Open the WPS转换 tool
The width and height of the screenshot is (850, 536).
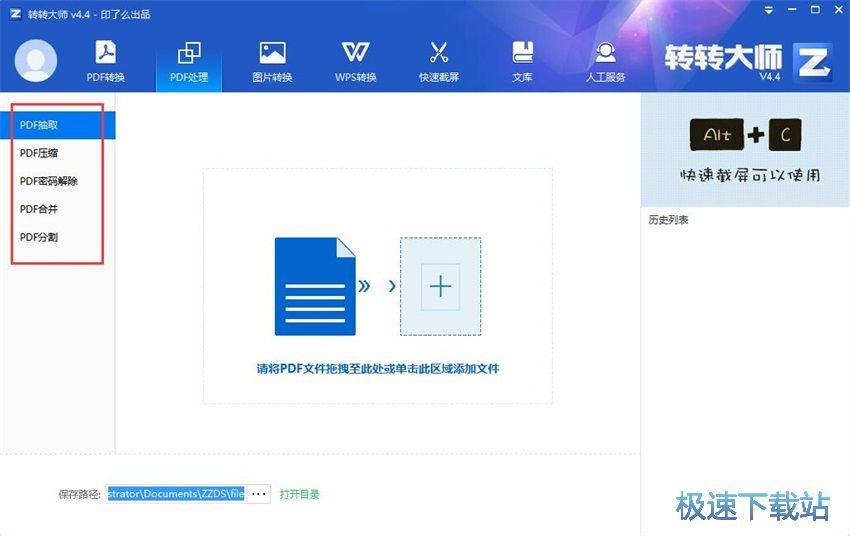[x=356, y=61]
